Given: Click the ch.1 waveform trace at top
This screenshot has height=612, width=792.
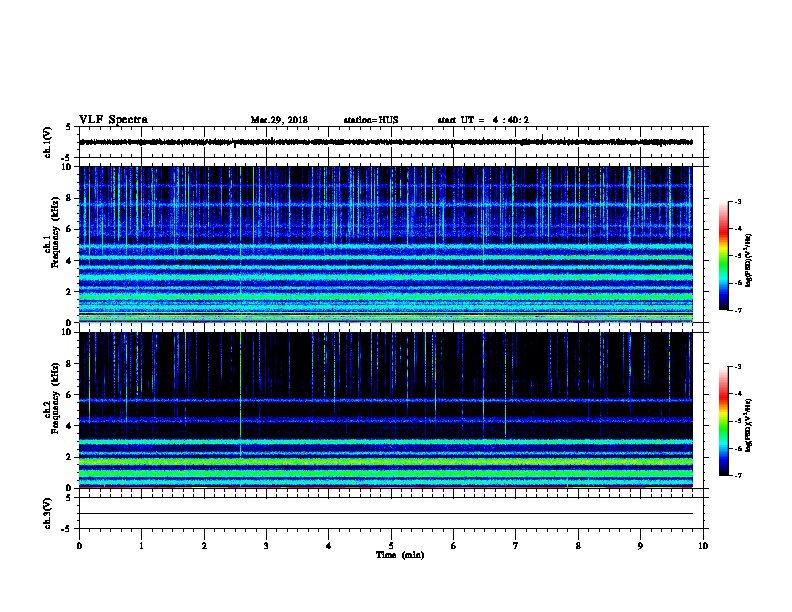Looking at the screenshot, I should (385, 142).
